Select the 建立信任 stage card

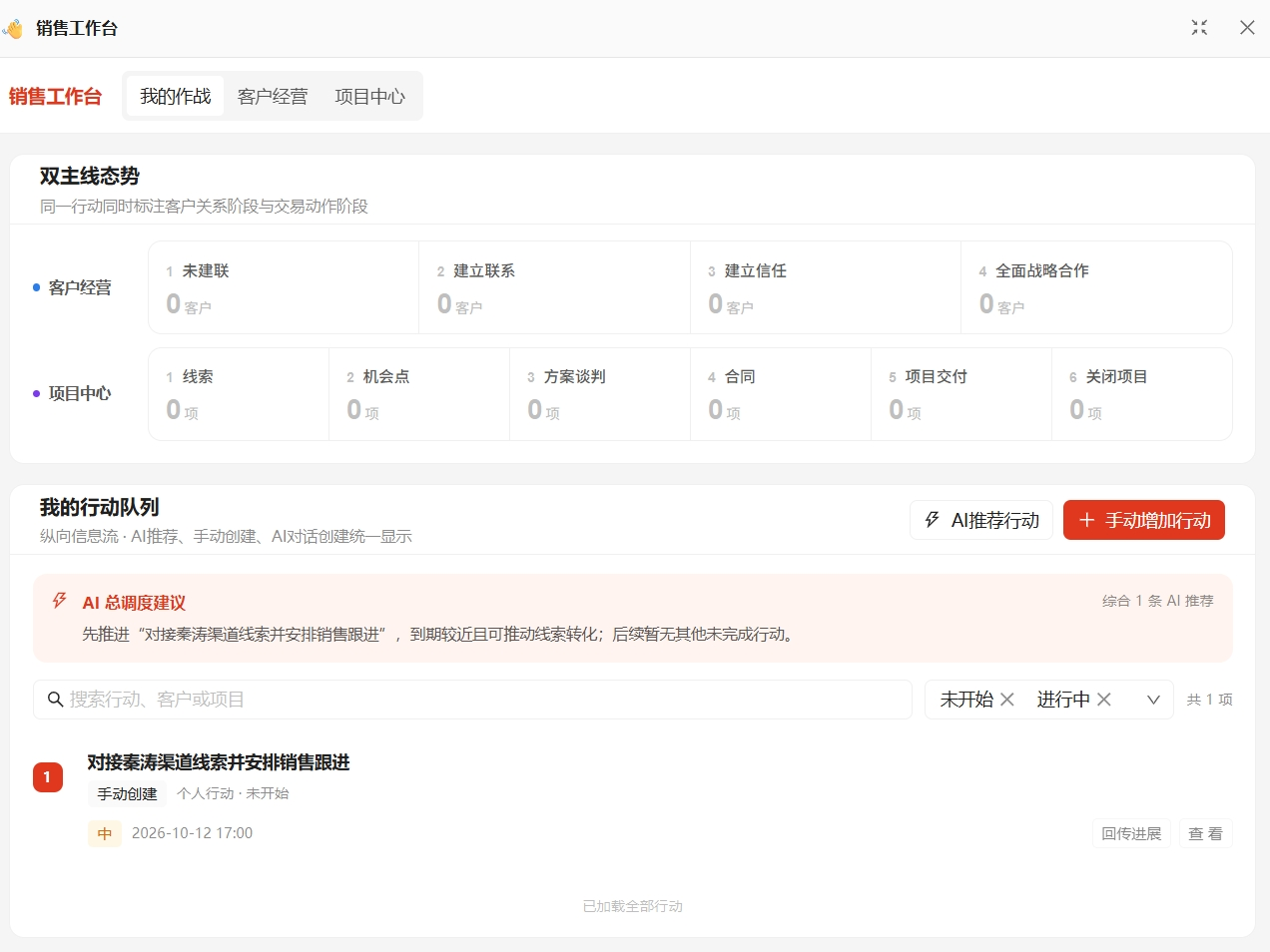tap(826, 287)
